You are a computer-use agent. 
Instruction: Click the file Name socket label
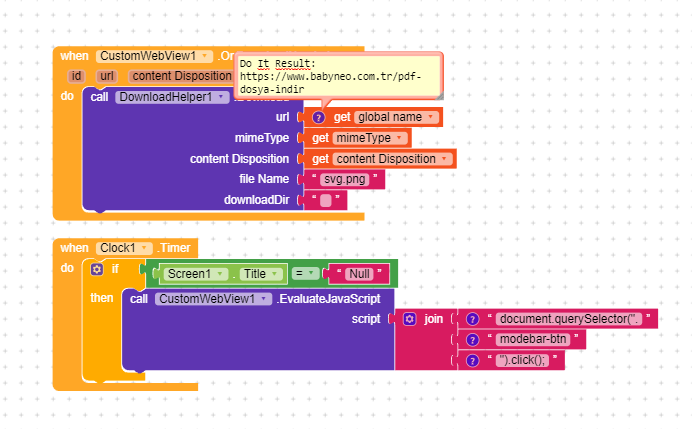264,179
